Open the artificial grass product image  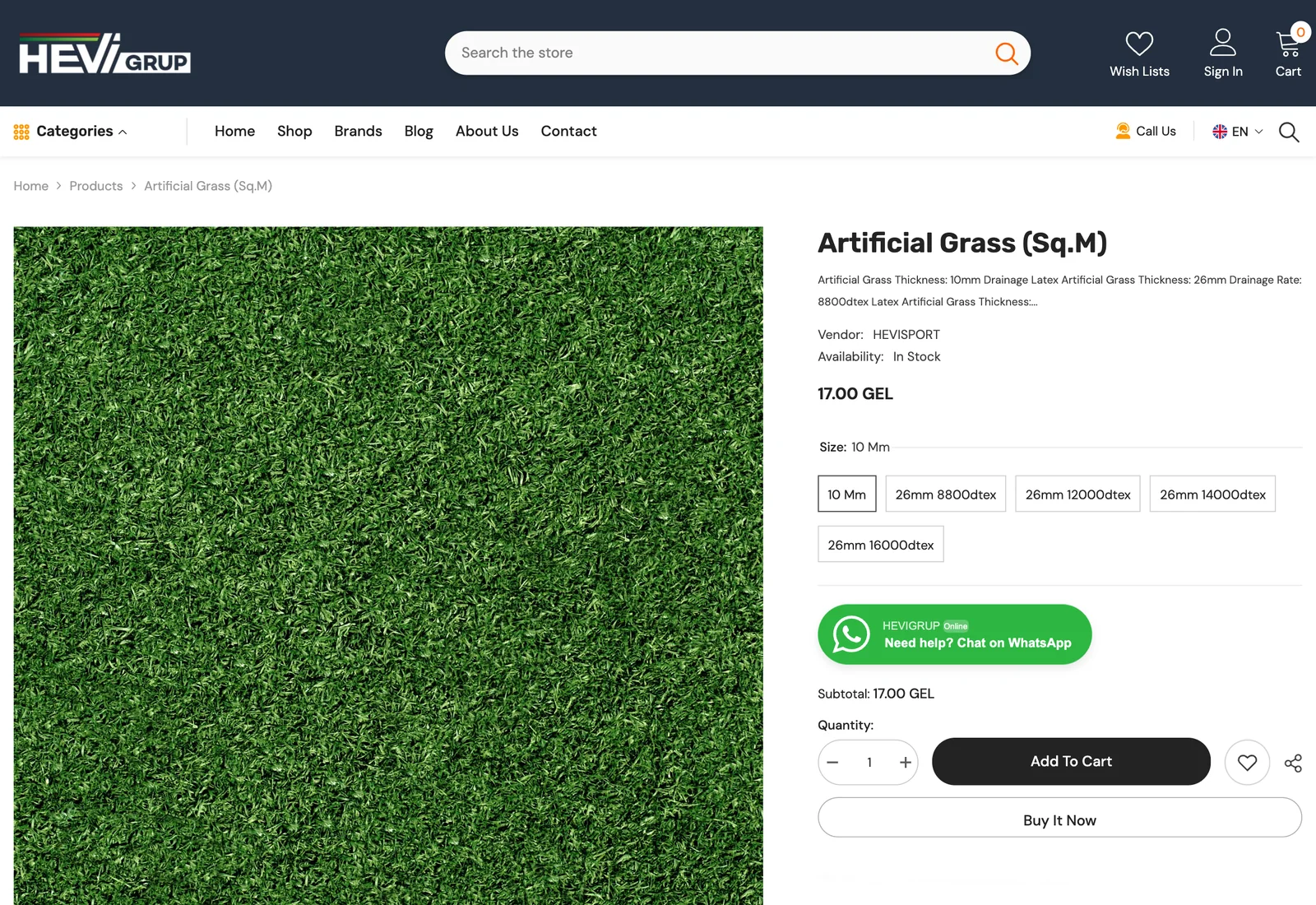388,566
